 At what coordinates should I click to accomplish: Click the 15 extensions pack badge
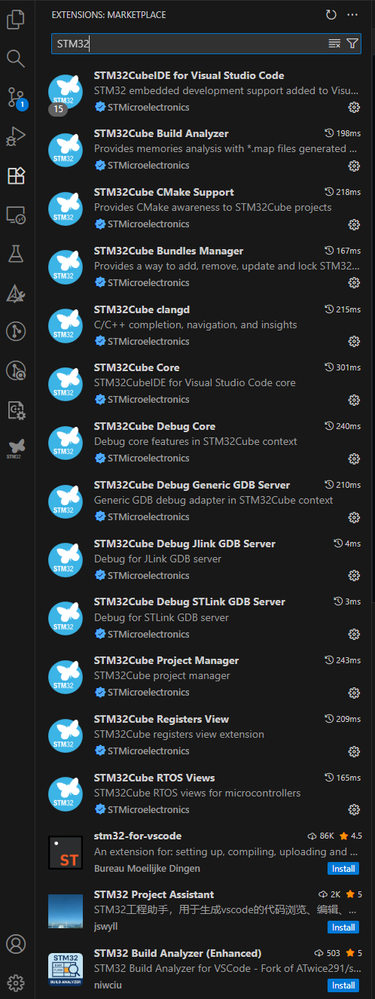tap(58, 110)
